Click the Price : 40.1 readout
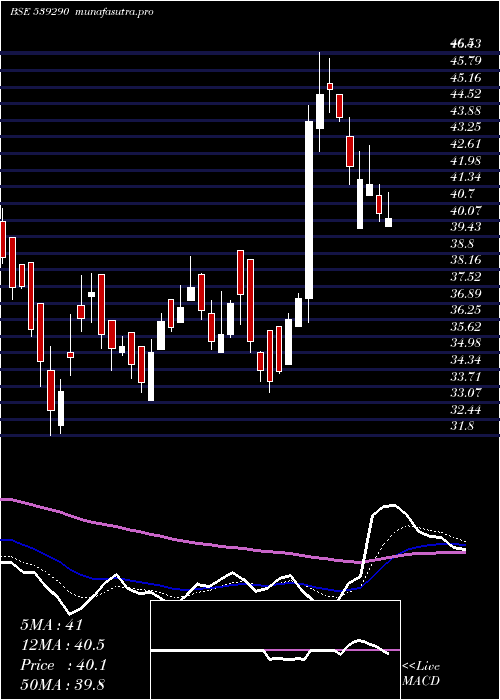Screen dimensions: 500x700 pos(62,665)
